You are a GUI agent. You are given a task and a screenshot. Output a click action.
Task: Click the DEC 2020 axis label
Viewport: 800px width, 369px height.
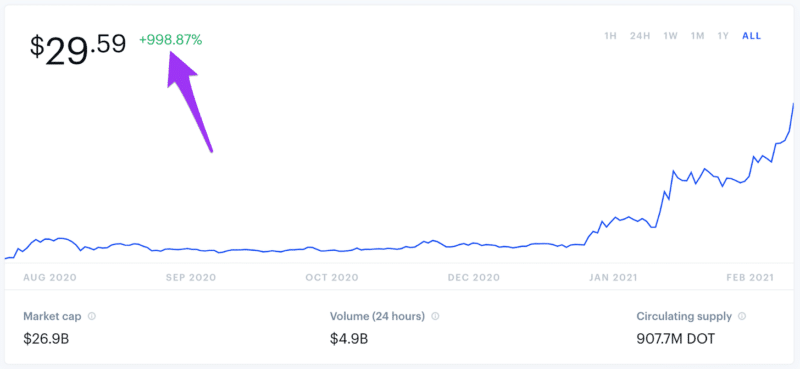(473, 278)
